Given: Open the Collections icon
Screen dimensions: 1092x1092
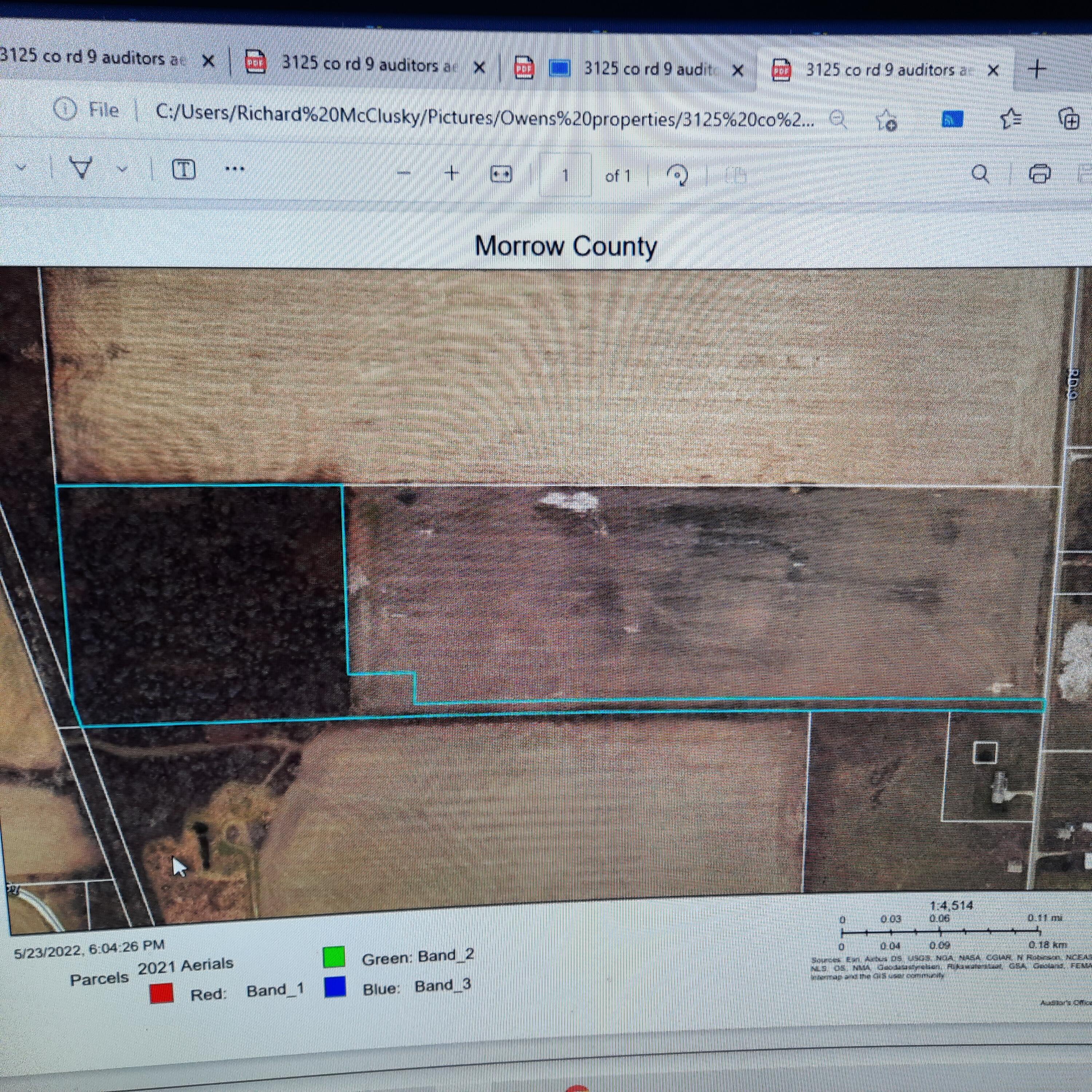Looking at the screenshot, I should (x=1069, y=119).
